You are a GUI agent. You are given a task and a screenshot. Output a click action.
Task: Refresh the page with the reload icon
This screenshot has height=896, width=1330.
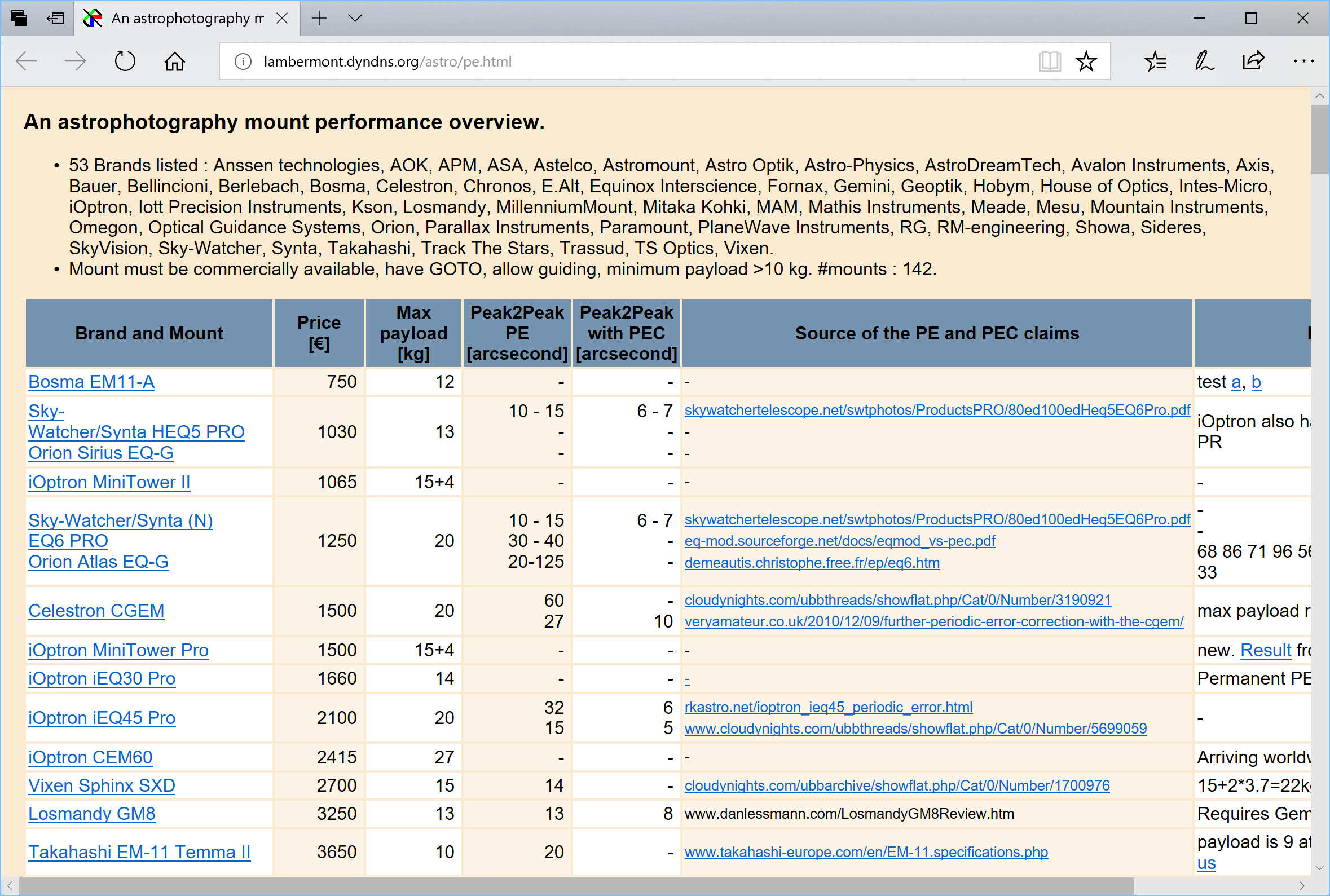click(x=125, y=61)
